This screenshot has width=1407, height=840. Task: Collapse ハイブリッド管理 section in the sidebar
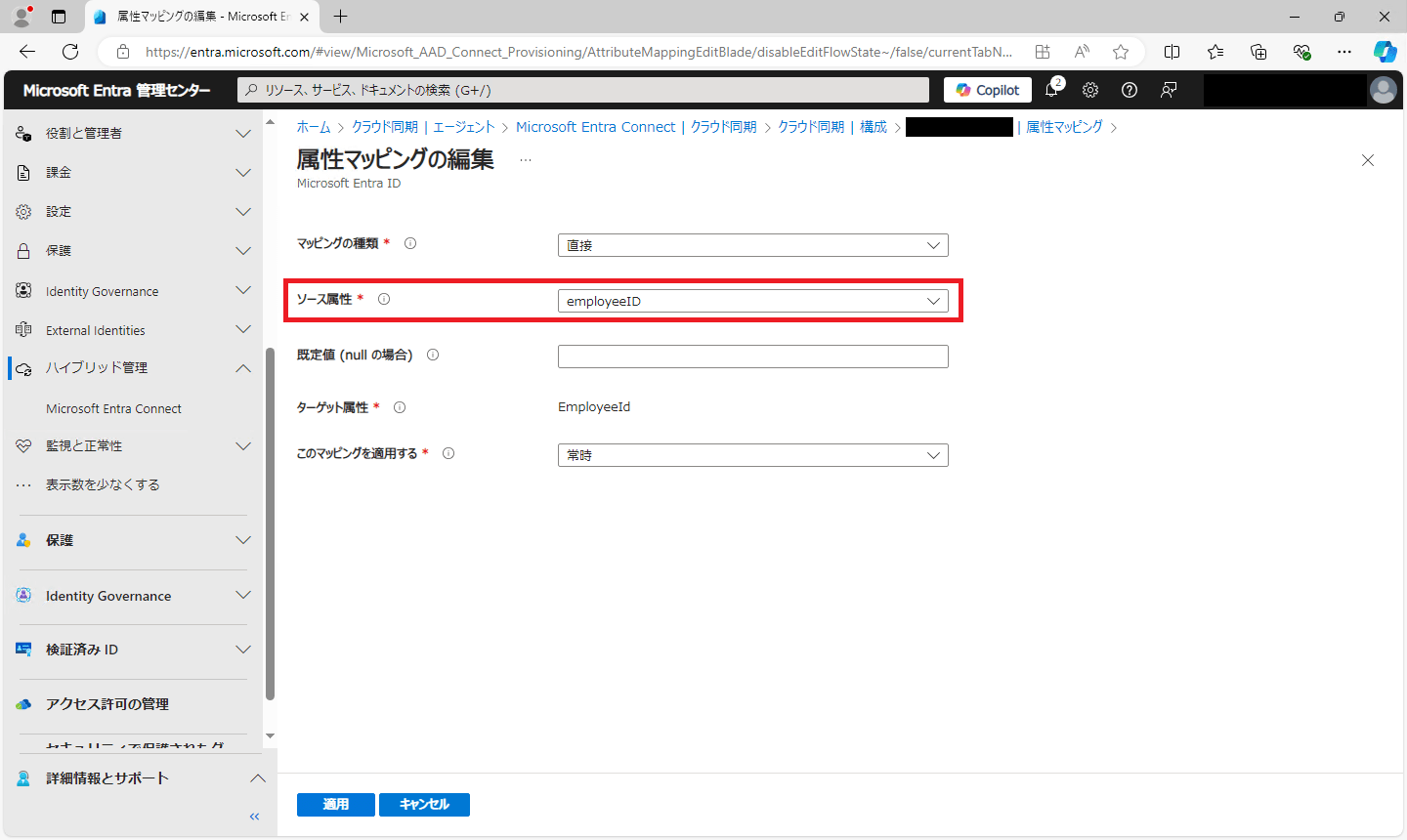click(x=134, y=367)
